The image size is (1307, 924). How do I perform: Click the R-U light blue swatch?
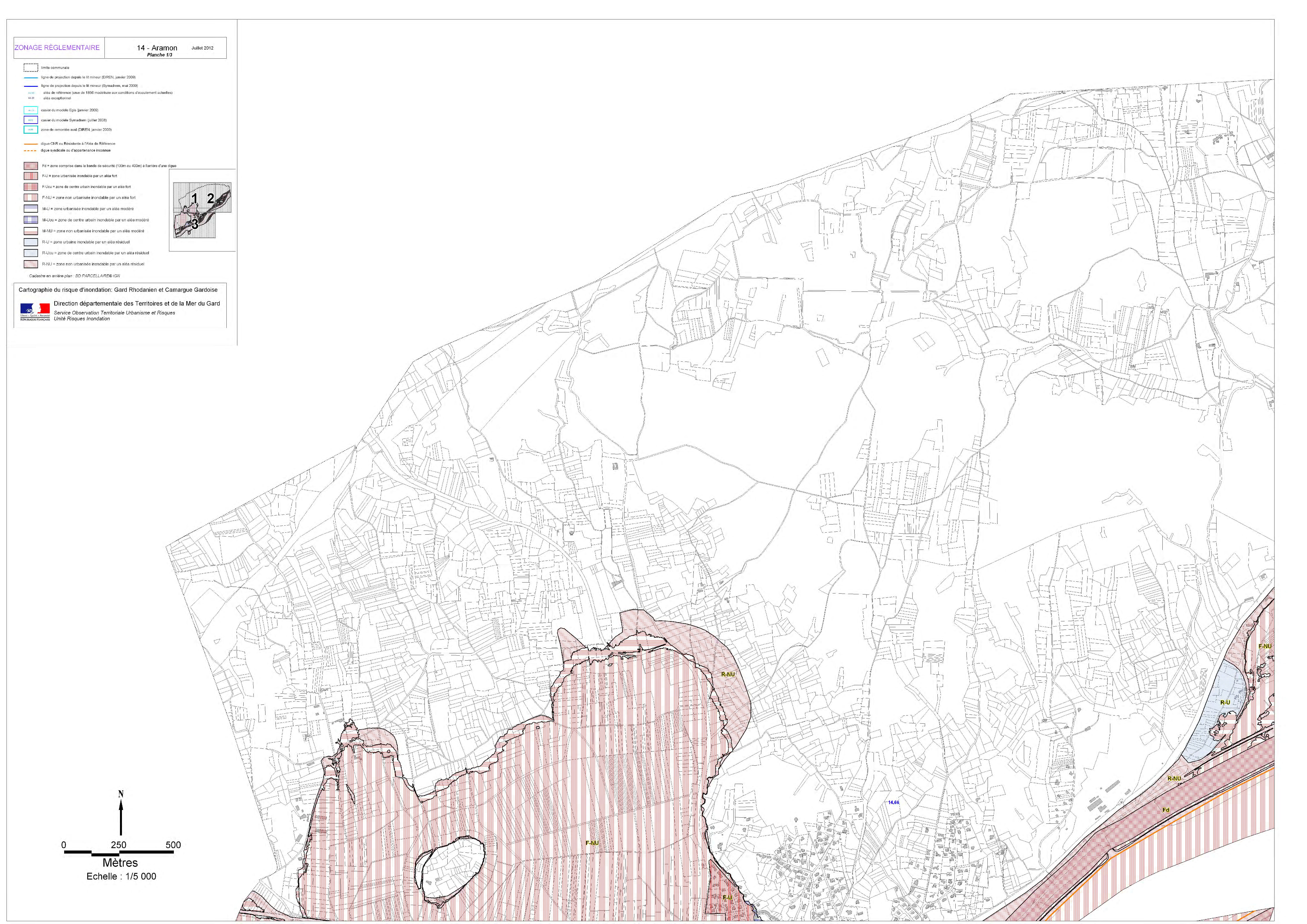31,242
